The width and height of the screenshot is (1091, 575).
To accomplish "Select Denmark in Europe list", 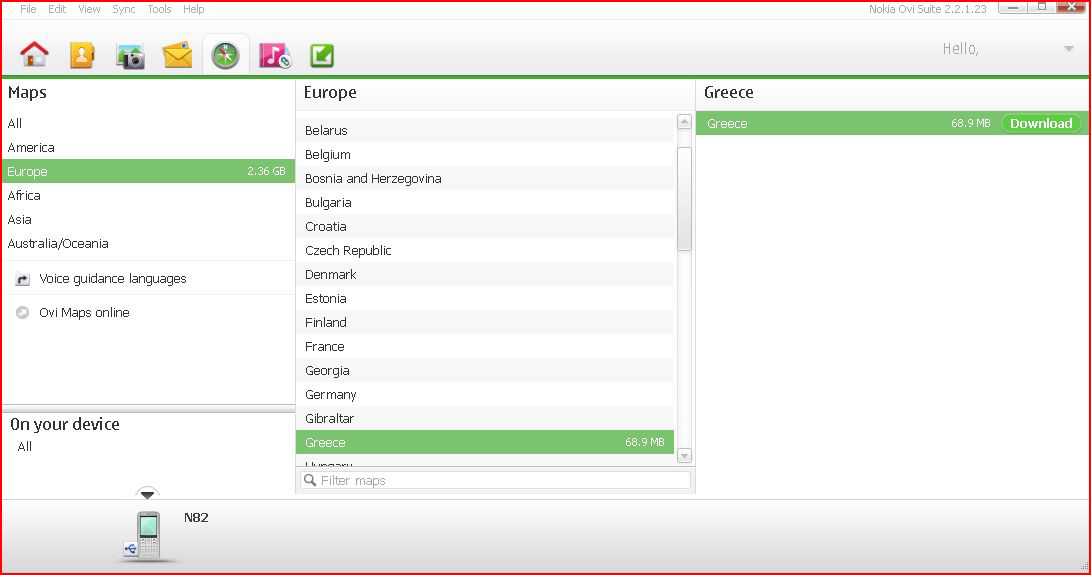I will [485, 274].
